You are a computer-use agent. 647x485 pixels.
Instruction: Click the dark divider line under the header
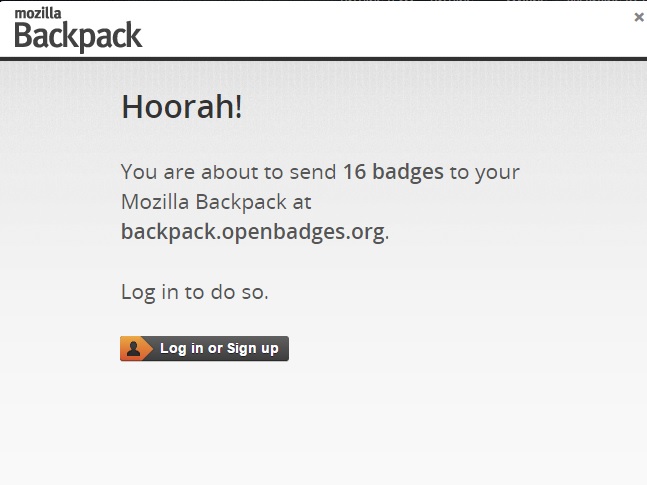click(x=324, y=59)
